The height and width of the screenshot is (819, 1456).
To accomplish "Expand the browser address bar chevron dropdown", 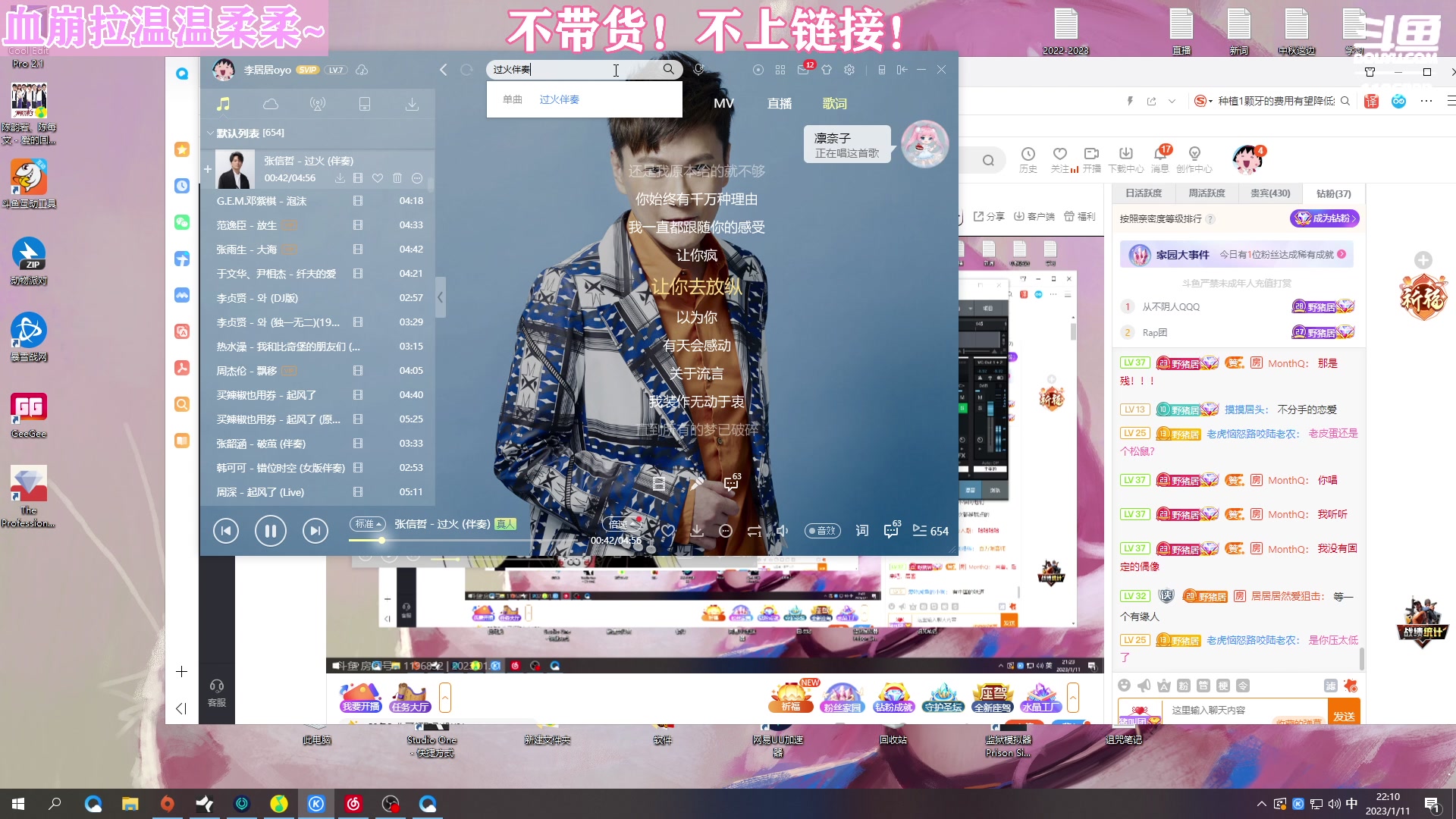I will coord(1172,101).
